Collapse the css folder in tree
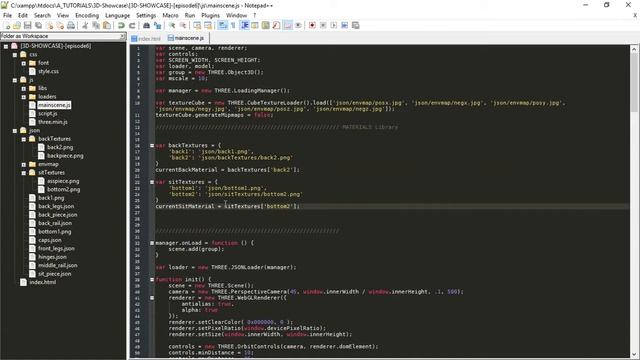 [x=15, y=54]
